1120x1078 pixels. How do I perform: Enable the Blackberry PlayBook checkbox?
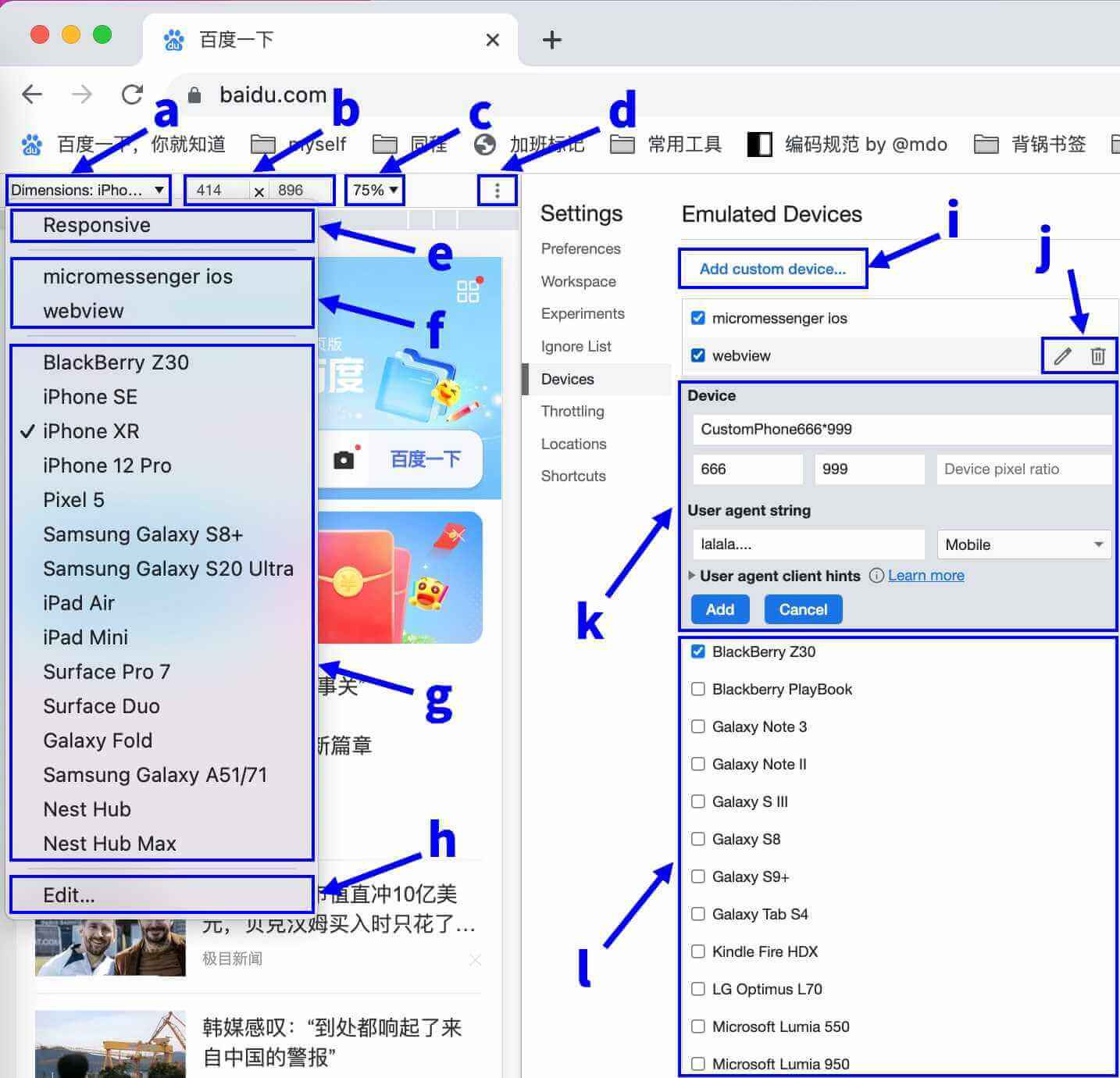pyautogui.click(x=698, y=689)
